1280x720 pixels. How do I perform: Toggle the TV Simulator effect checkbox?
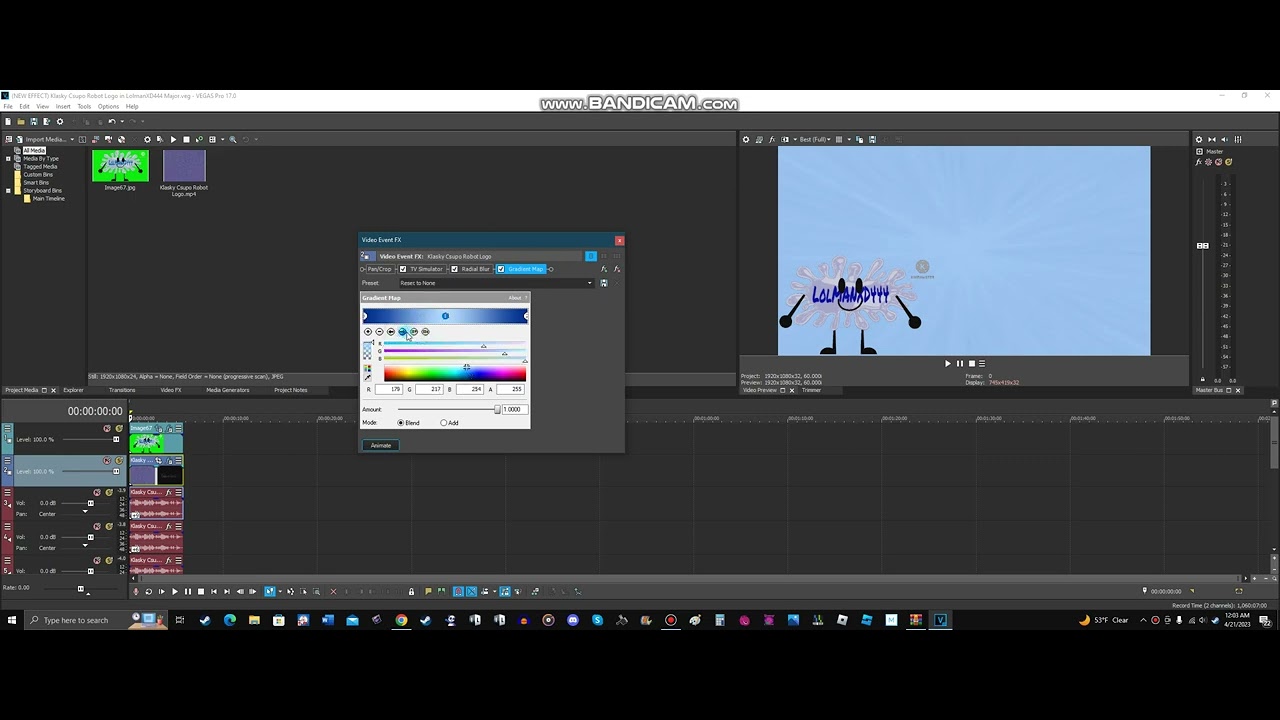[403, 269]
